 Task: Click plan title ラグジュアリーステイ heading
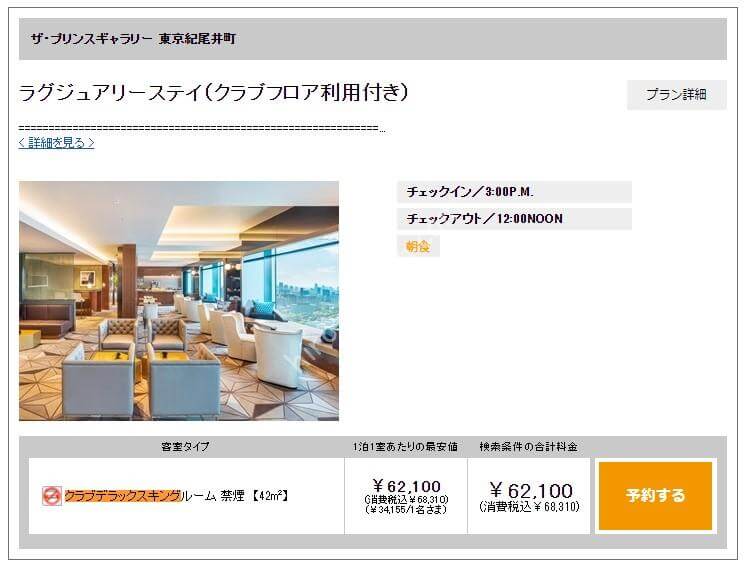pos(213,93)
